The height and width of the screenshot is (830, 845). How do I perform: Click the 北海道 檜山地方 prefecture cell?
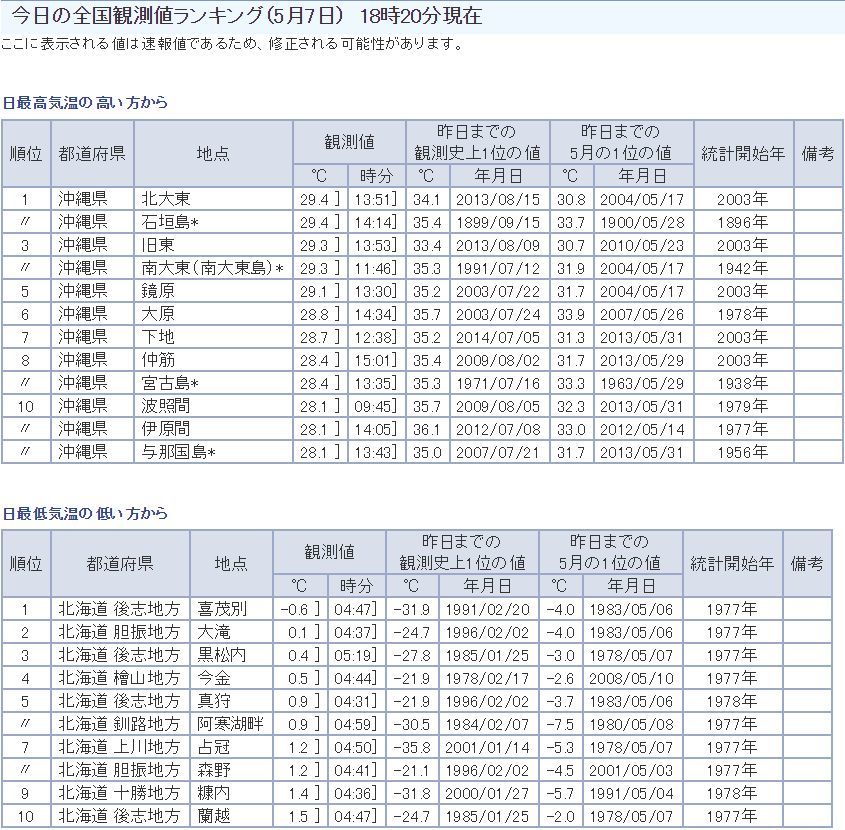(x=119, y=678)
